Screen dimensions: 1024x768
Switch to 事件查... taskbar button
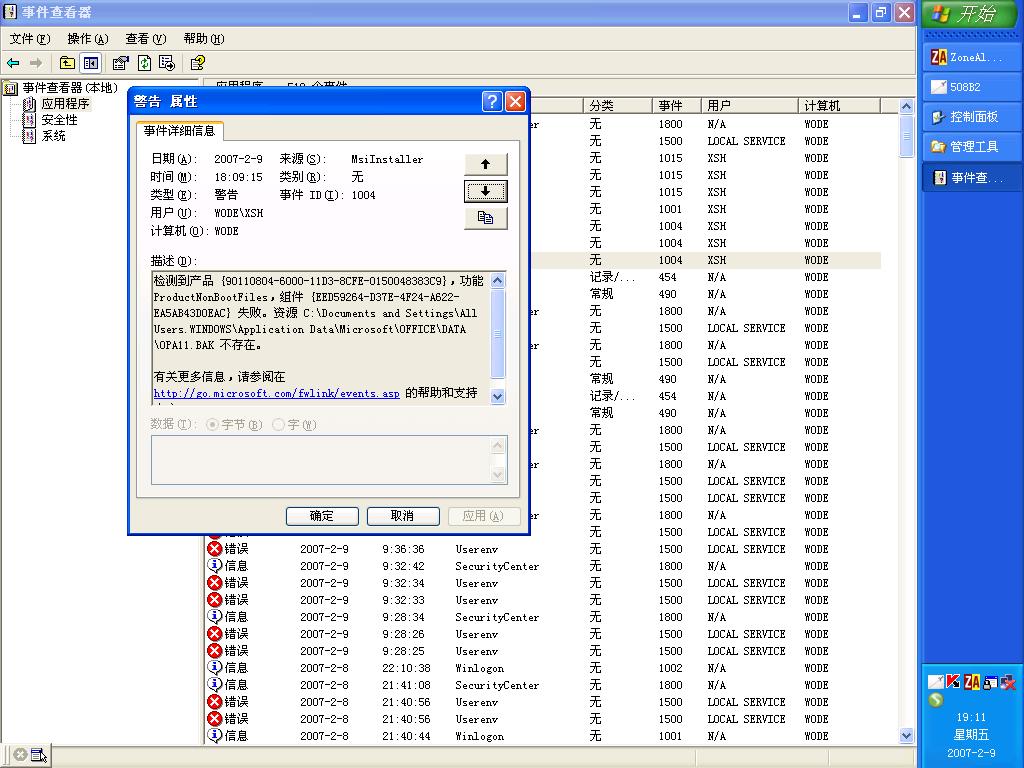(x=971, y=177)
